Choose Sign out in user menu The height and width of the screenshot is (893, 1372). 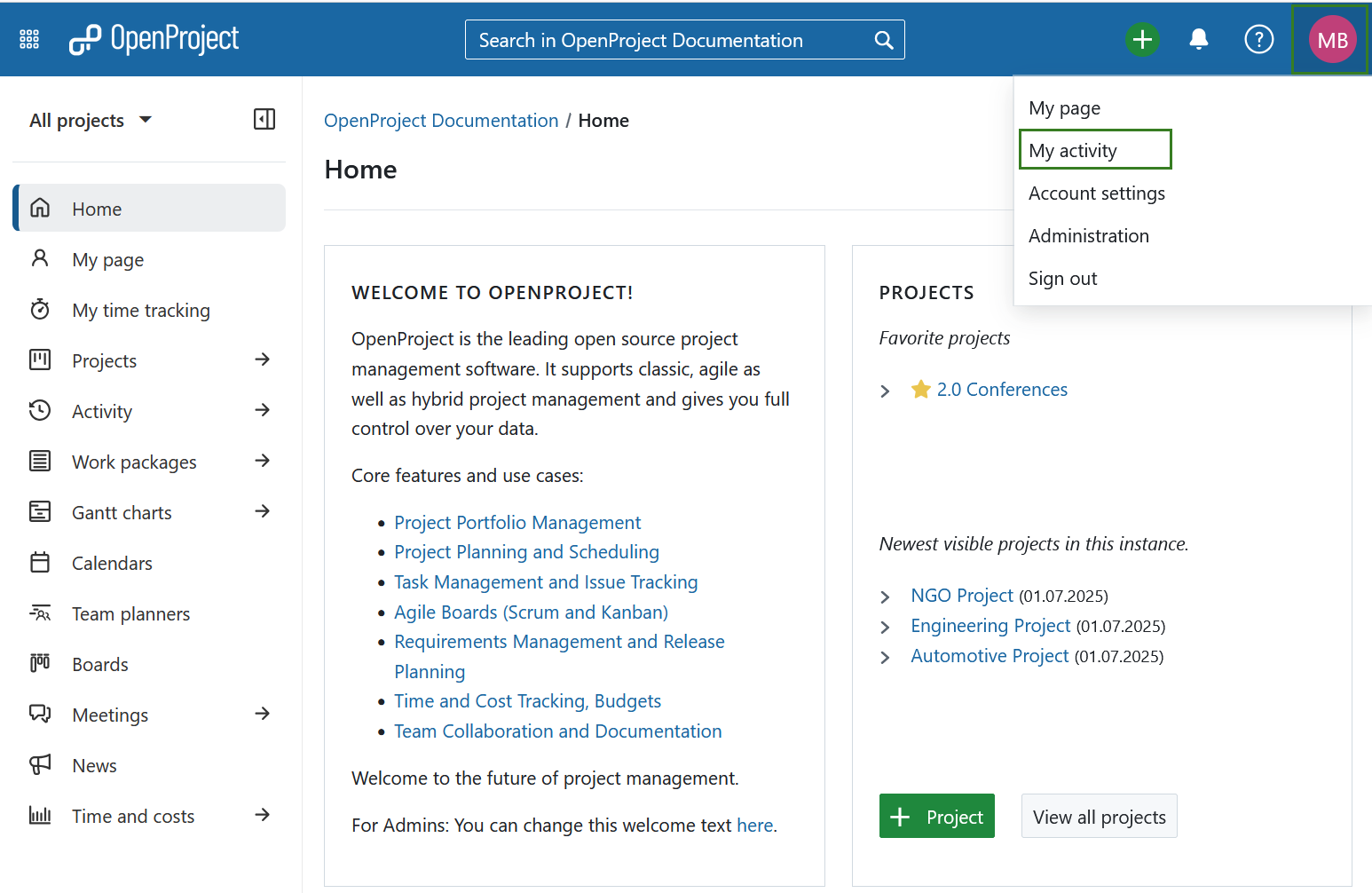(x=1062, y=279)
